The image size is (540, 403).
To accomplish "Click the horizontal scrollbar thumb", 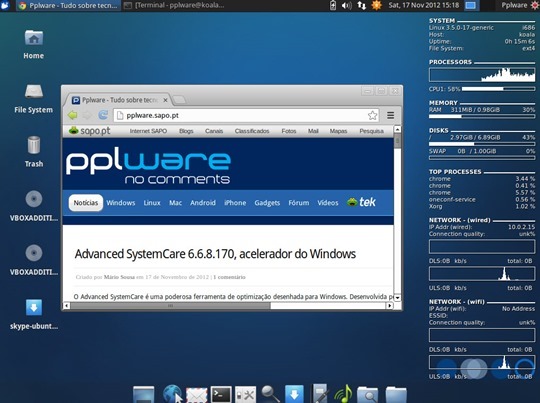I will click(x=170, y=306).
